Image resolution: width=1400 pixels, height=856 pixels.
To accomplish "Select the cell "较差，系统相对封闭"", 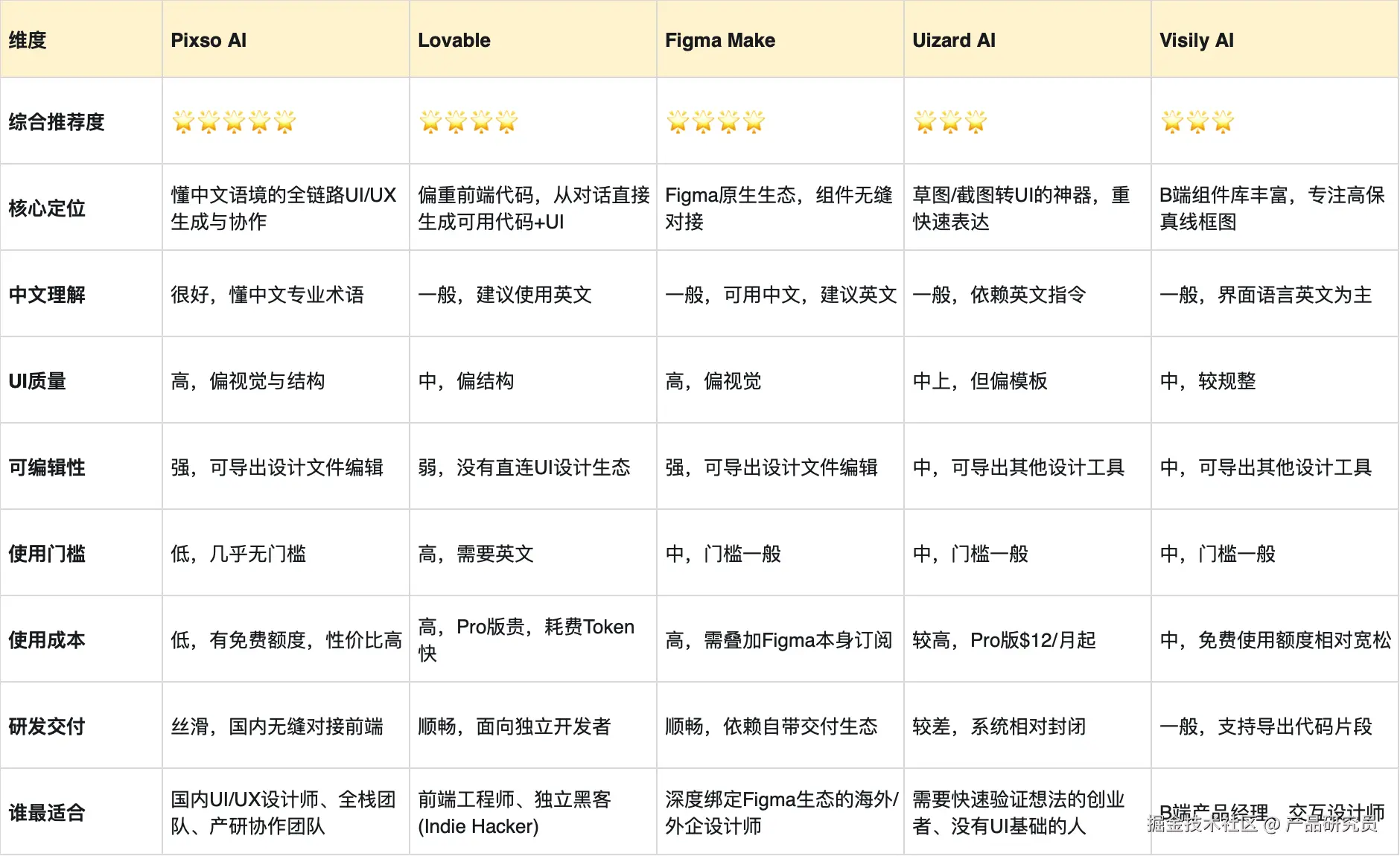I will [1028, 726].
